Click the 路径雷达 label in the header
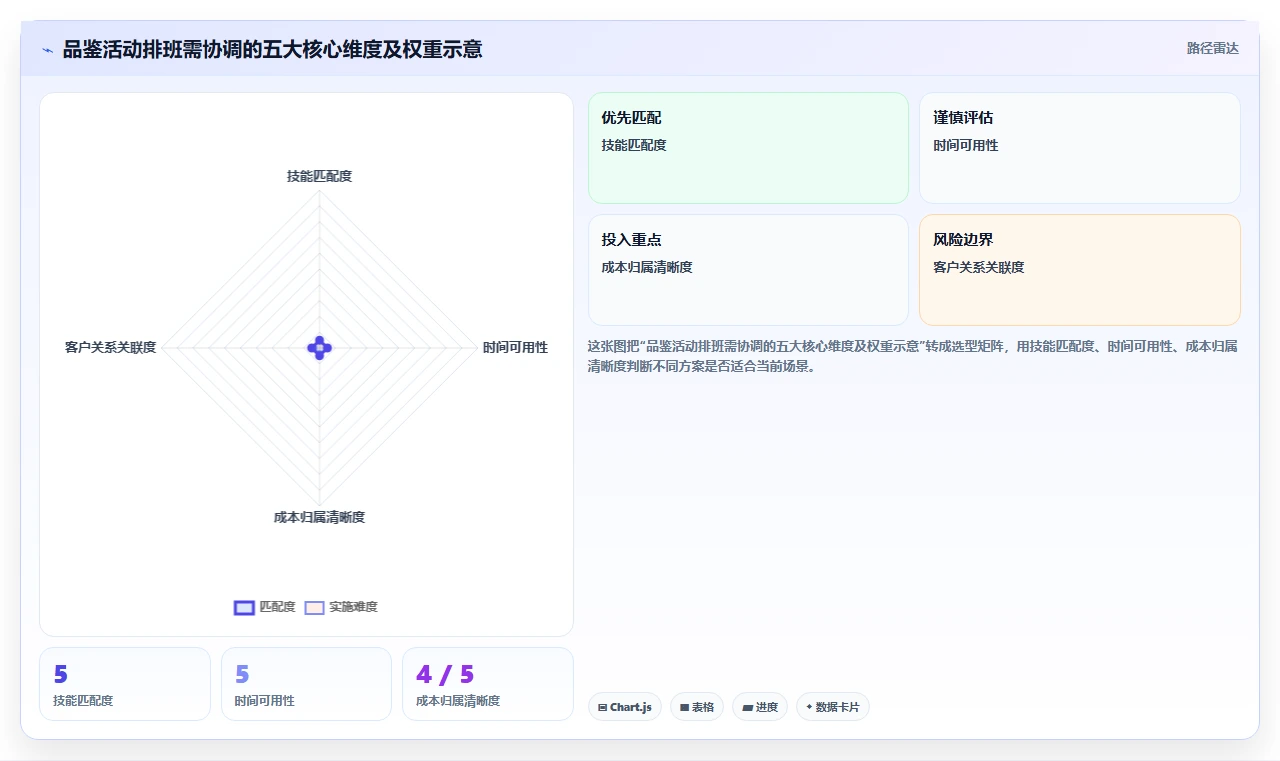 [1212, 48]
